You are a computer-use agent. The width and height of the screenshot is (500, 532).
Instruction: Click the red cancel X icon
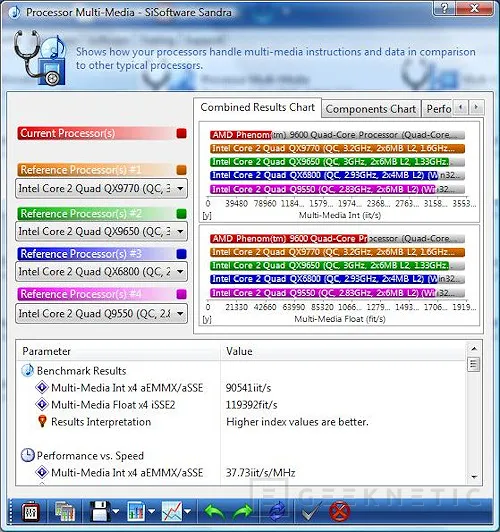(x=340, y=511)
